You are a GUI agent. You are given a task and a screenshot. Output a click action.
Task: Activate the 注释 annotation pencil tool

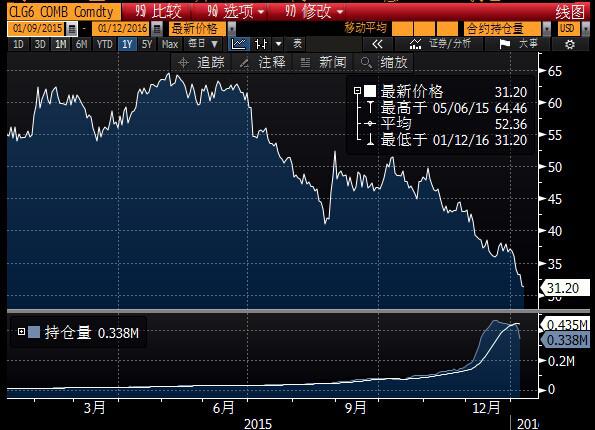point(263,63)
